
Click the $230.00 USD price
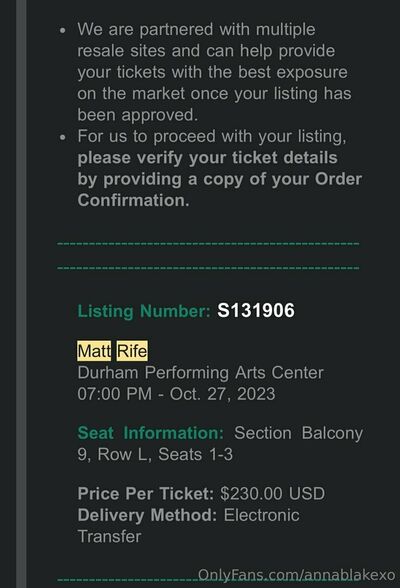point(273,494)
